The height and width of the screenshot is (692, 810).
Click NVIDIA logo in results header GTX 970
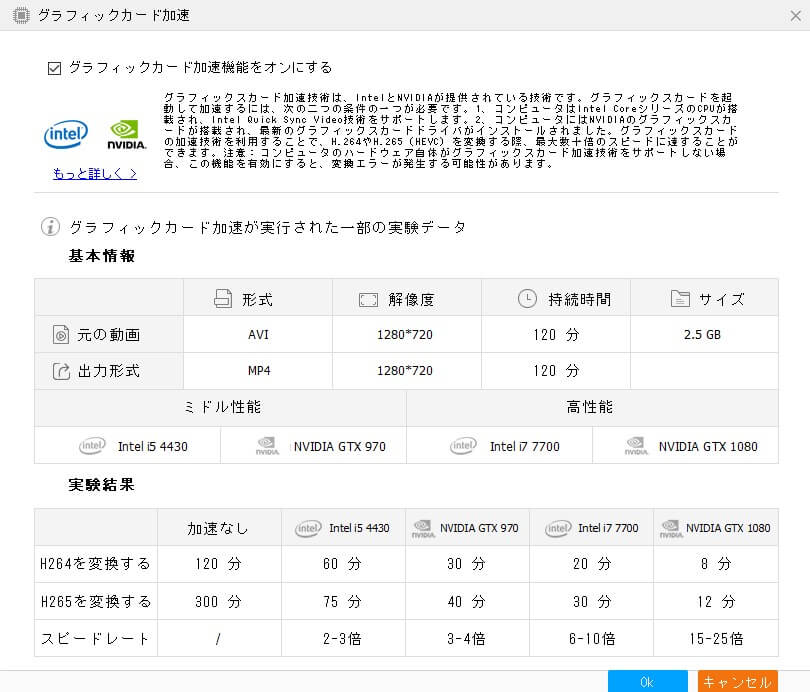424,528
